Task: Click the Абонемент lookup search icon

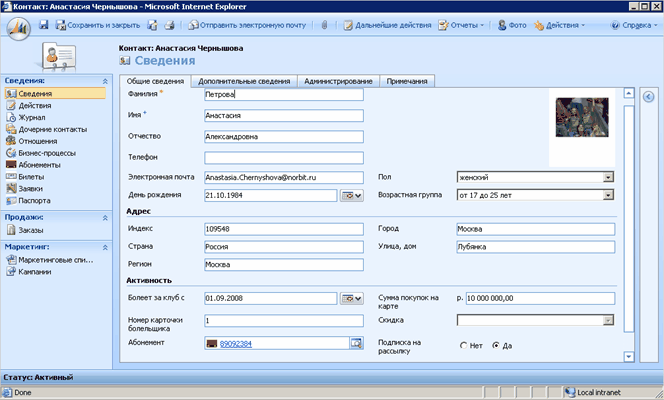Action: coord(356,343)
